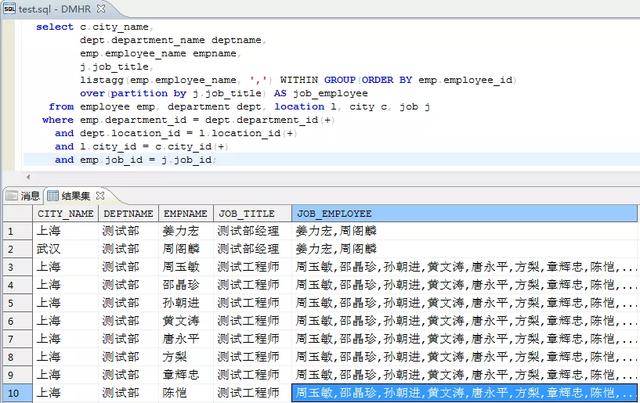Select result row number 1
The image size is (640, 403).
(x=18, y=231)
